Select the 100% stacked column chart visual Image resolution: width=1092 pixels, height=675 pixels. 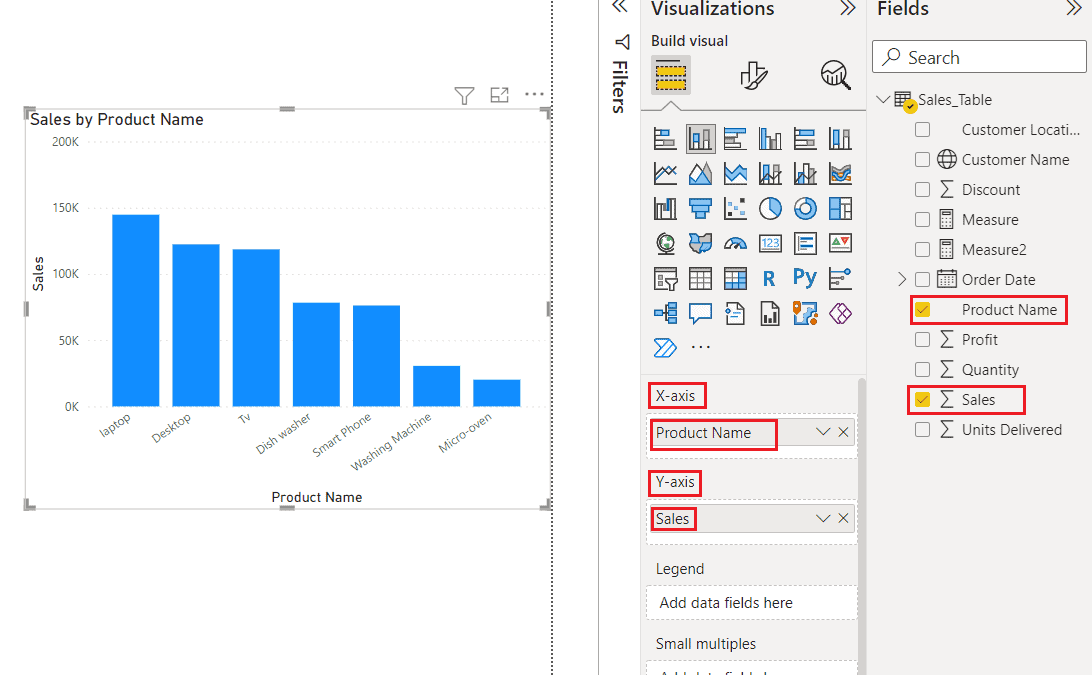(840, 139)
